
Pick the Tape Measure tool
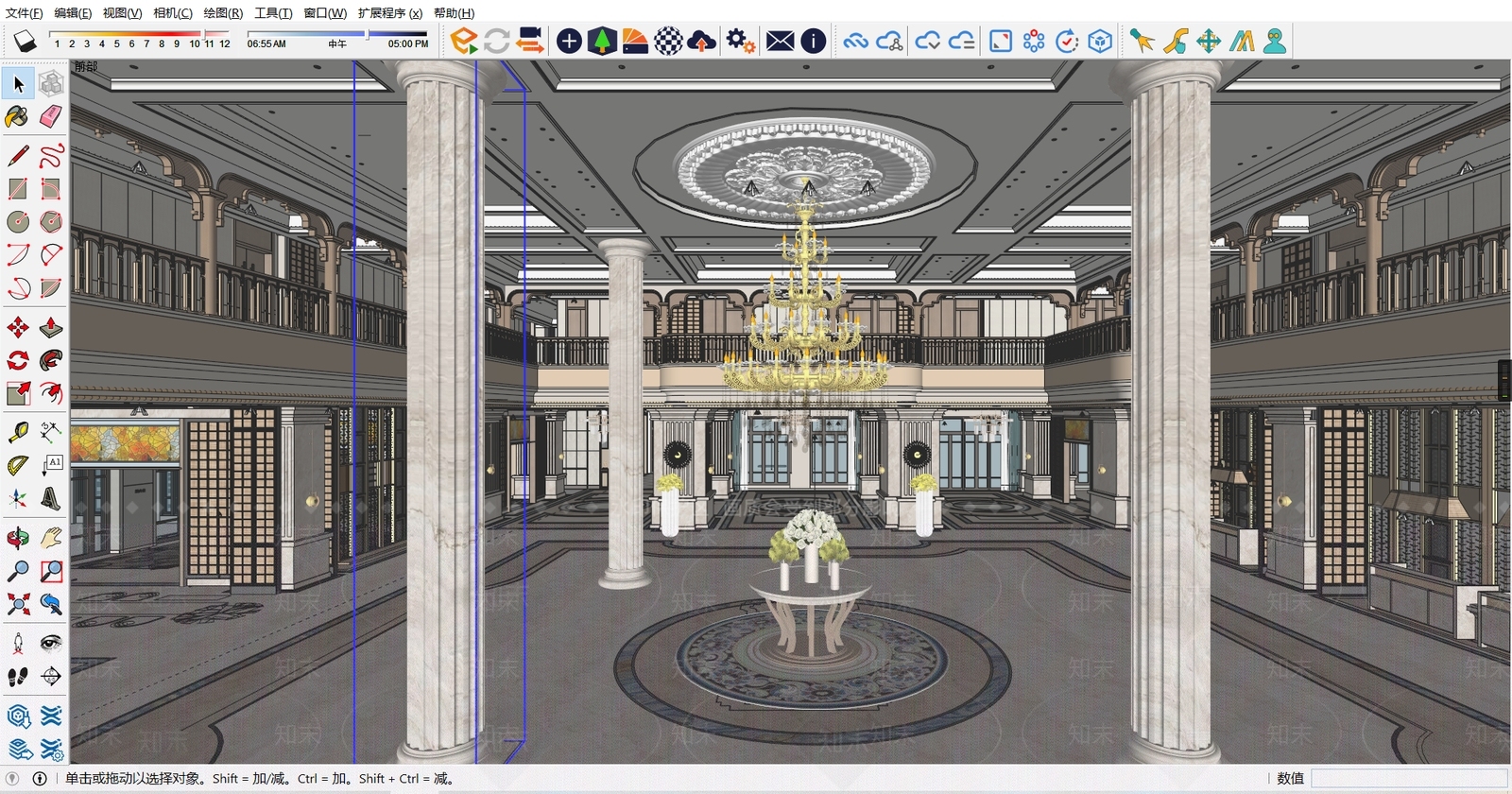[x=18, y=433]
